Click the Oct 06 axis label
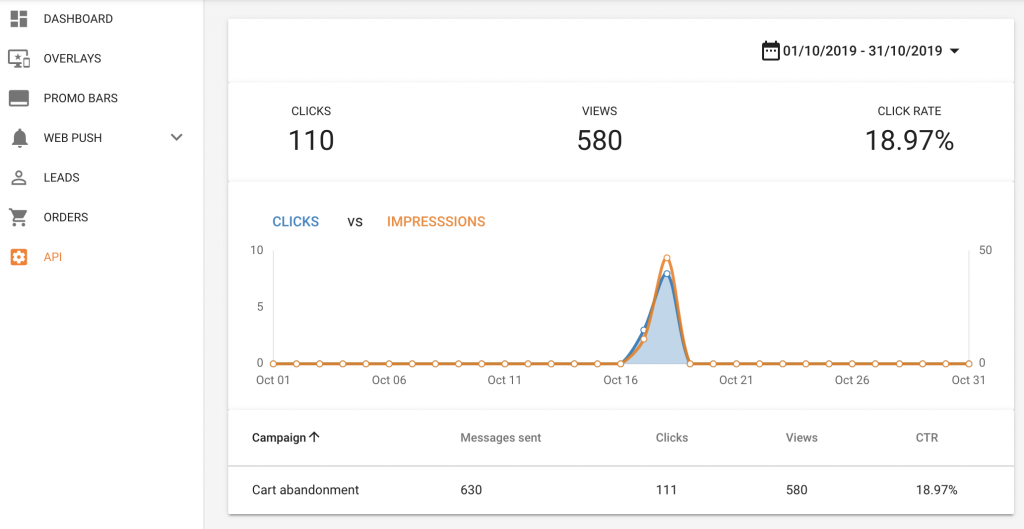Image resolution: width=1024 pixels, height=529 pixels. click(x=389, y=380)
